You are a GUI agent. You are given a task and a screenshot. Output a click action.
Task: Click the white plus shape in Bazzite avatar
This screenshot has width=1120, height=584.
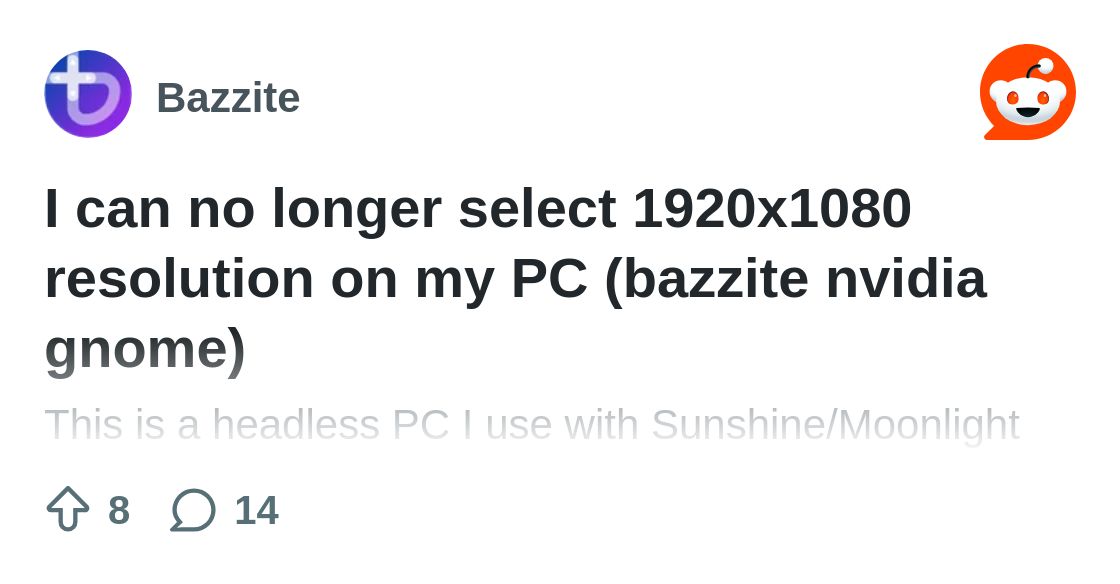73,76
